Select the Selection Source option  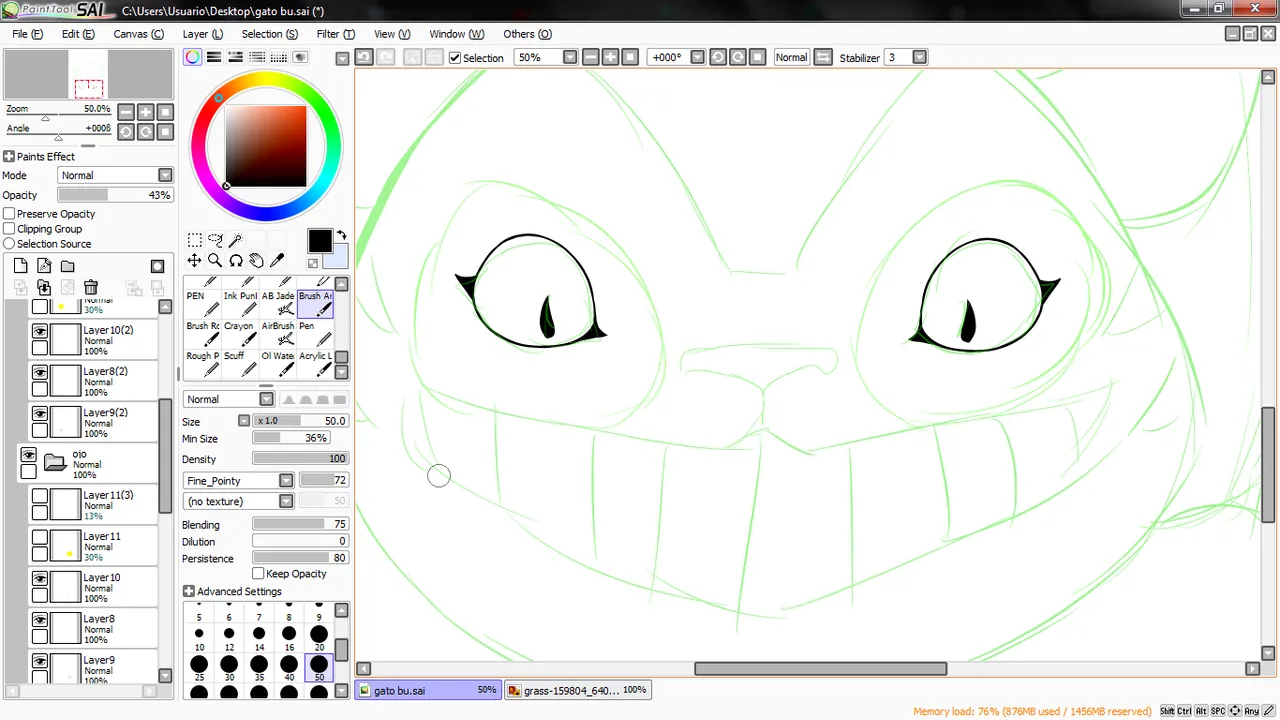click(9, 244)
